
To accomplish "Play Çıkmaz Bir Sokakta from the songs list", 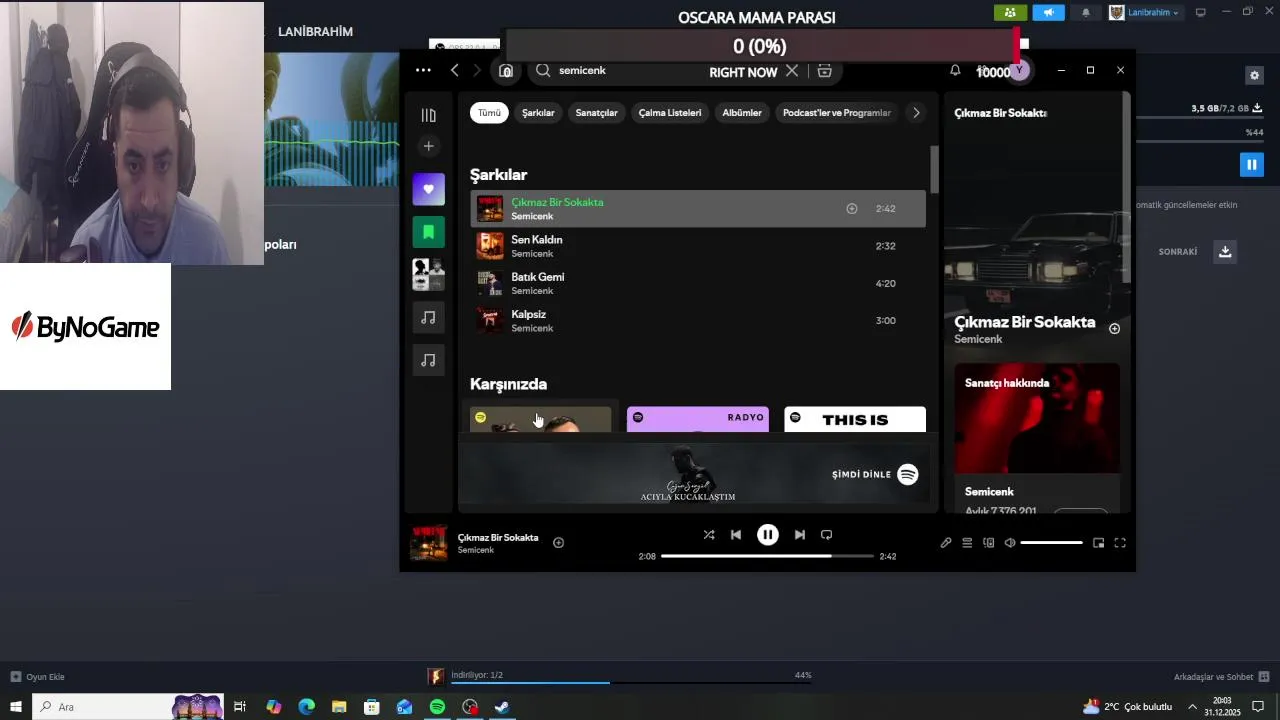I will (x=698, y=208).
